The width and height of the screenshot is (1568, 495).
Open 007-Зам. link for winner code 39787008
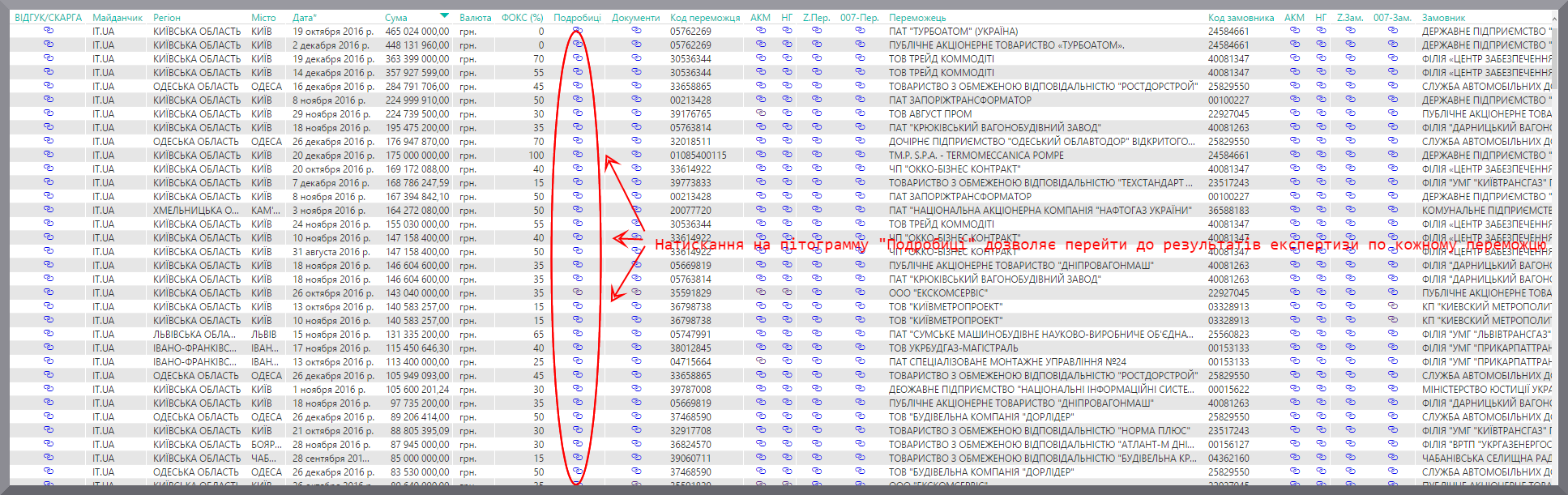1392,389
